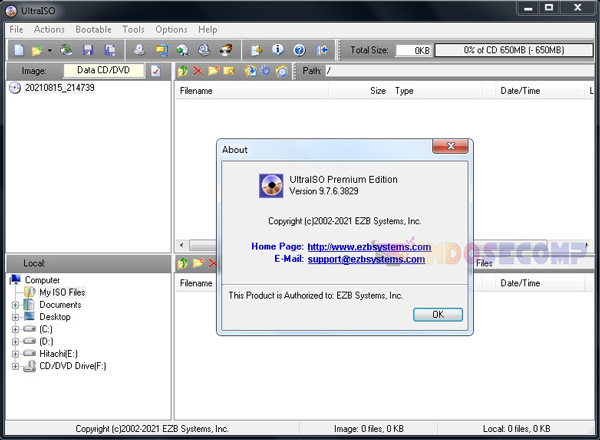Click the Save As double-floppy icon
This screenshot has width=600, height=440.
coord(110,50)
